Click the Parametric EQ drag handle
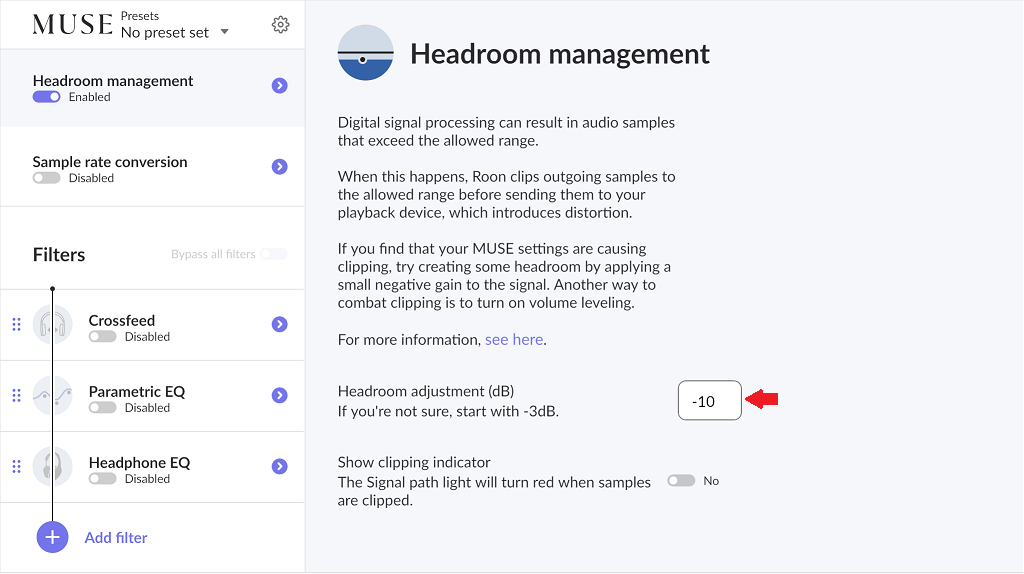This screenshot has height=574, width=1024. tap(16, 395)
